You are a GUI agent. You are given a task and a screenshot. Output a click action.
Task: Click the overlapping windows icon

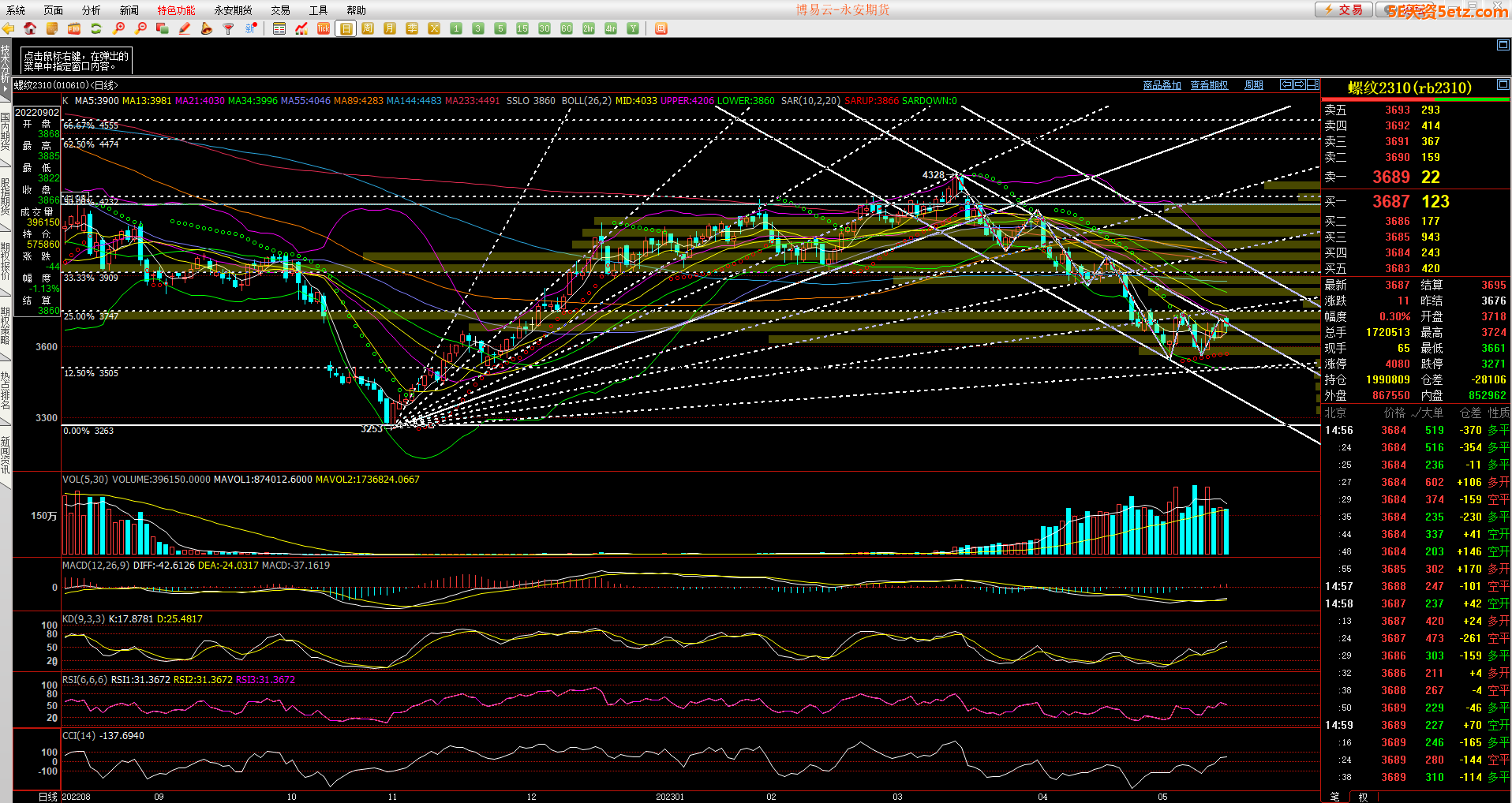point(163,28)
